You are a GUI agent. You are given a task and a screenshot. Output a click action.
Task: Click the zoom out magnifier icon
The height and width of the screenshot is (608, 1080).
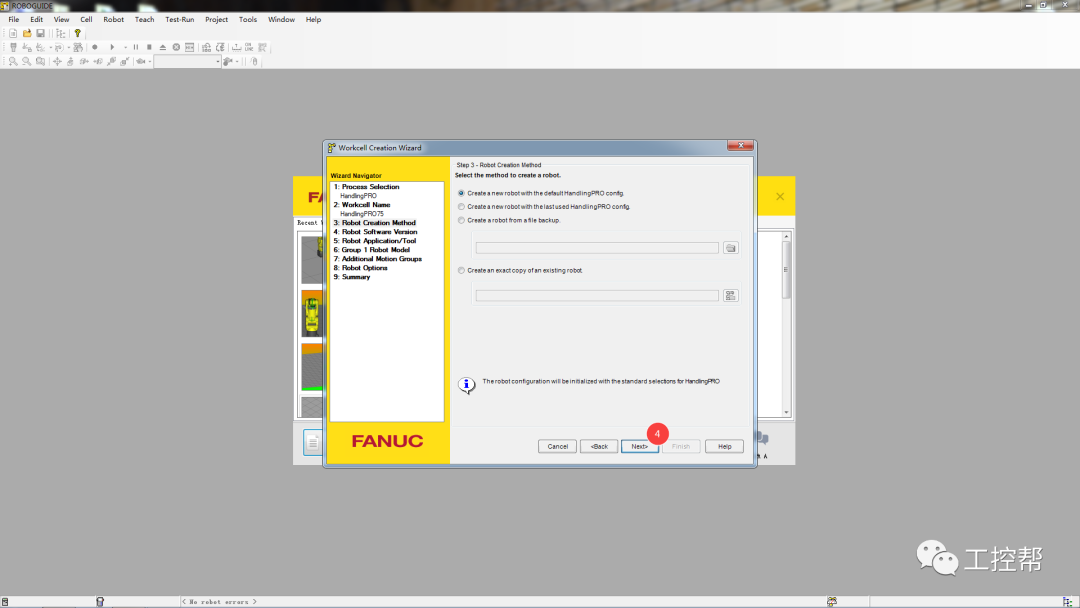27,61
